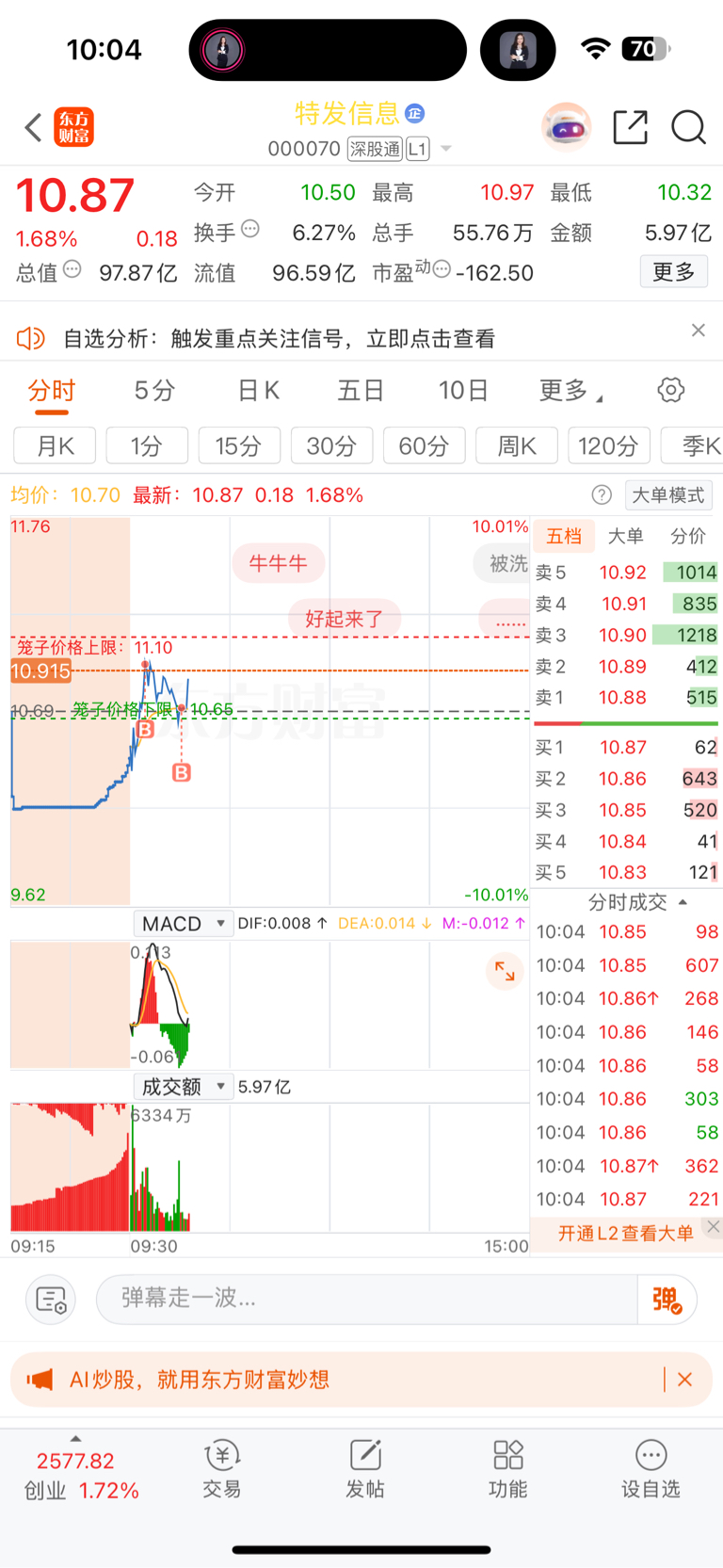This screenshot has height=1568, width=723.
Task: Tap the speaker icon in 自选分析 banner
Action: [31, 338]
